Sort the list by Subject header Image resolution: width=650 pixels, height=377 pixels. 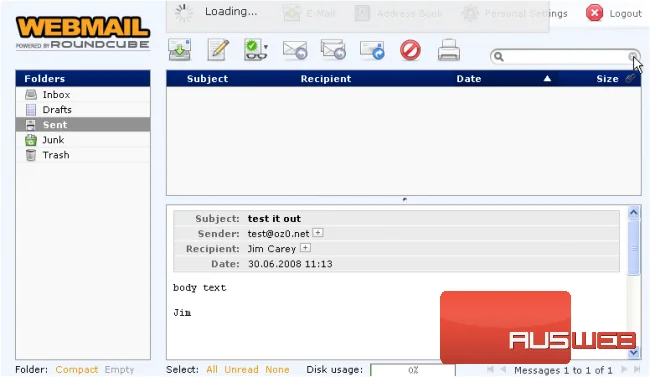tap(207, 79)
